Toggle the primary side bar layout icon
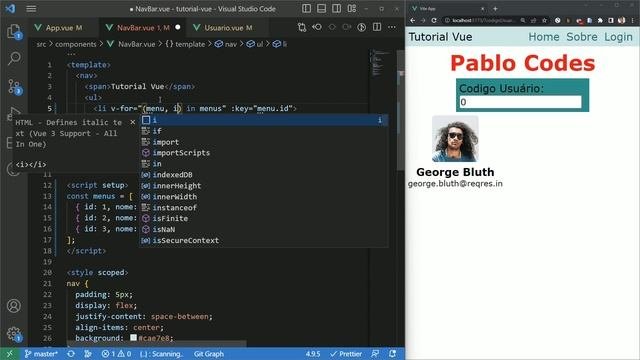This screenshot has height=360, width=640. point(307,9)
